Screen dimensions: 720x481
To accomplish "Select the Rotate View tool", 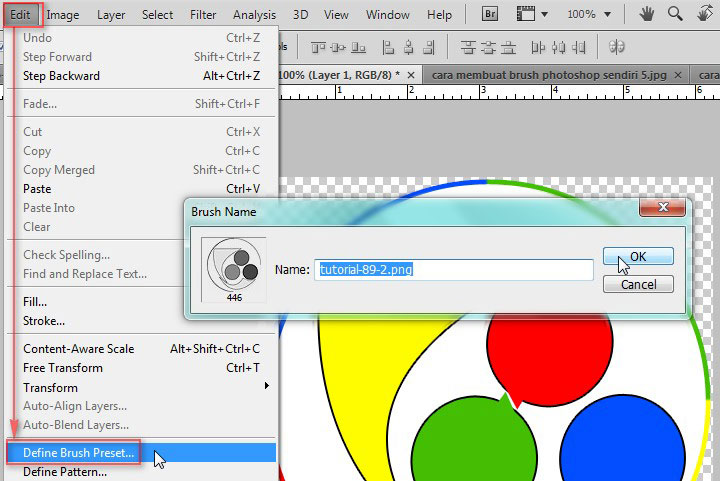I will (704, 14).
